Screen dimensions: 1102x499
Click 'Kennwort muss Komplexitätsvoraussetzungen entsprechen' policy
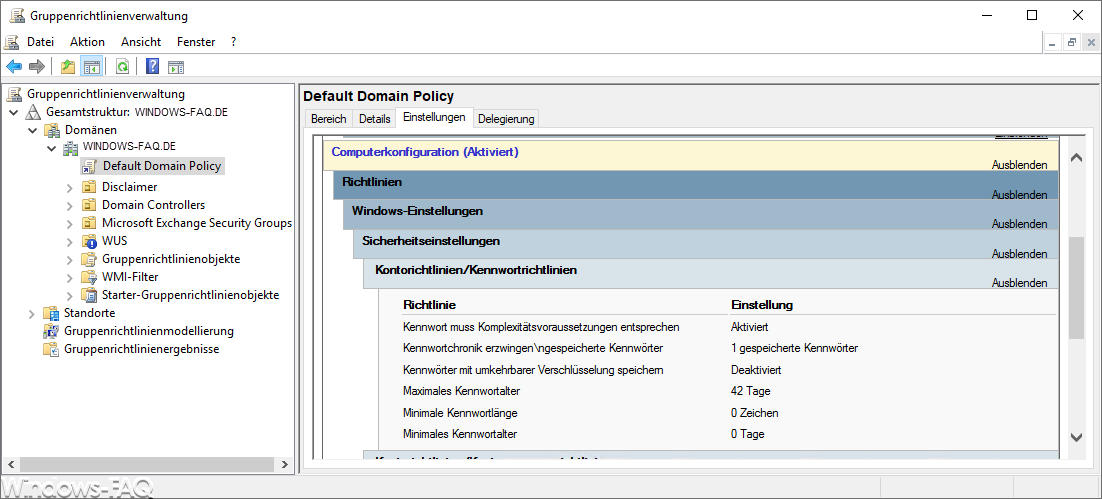541,328
